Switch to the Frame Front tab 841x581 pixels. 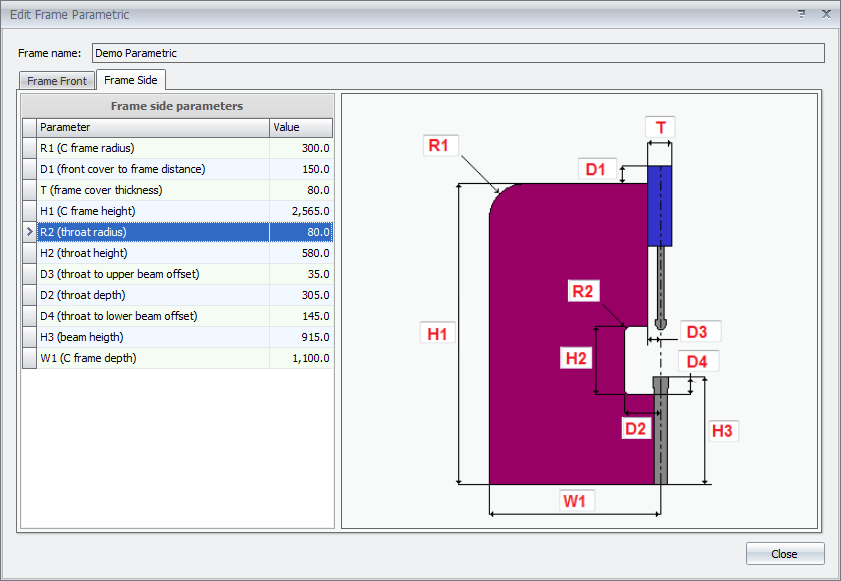click(57, 81)
